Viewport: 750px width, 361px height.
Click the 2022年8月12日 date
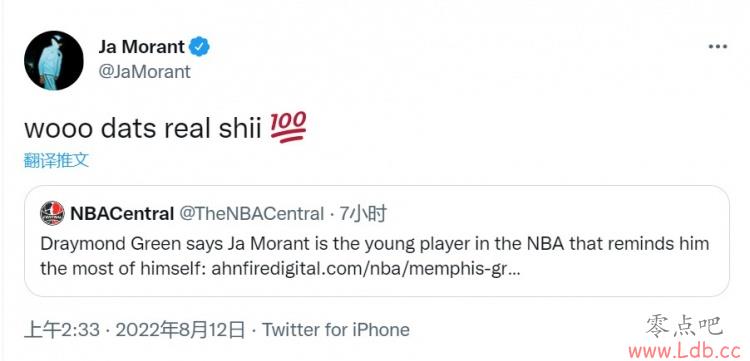click(180, 330)
